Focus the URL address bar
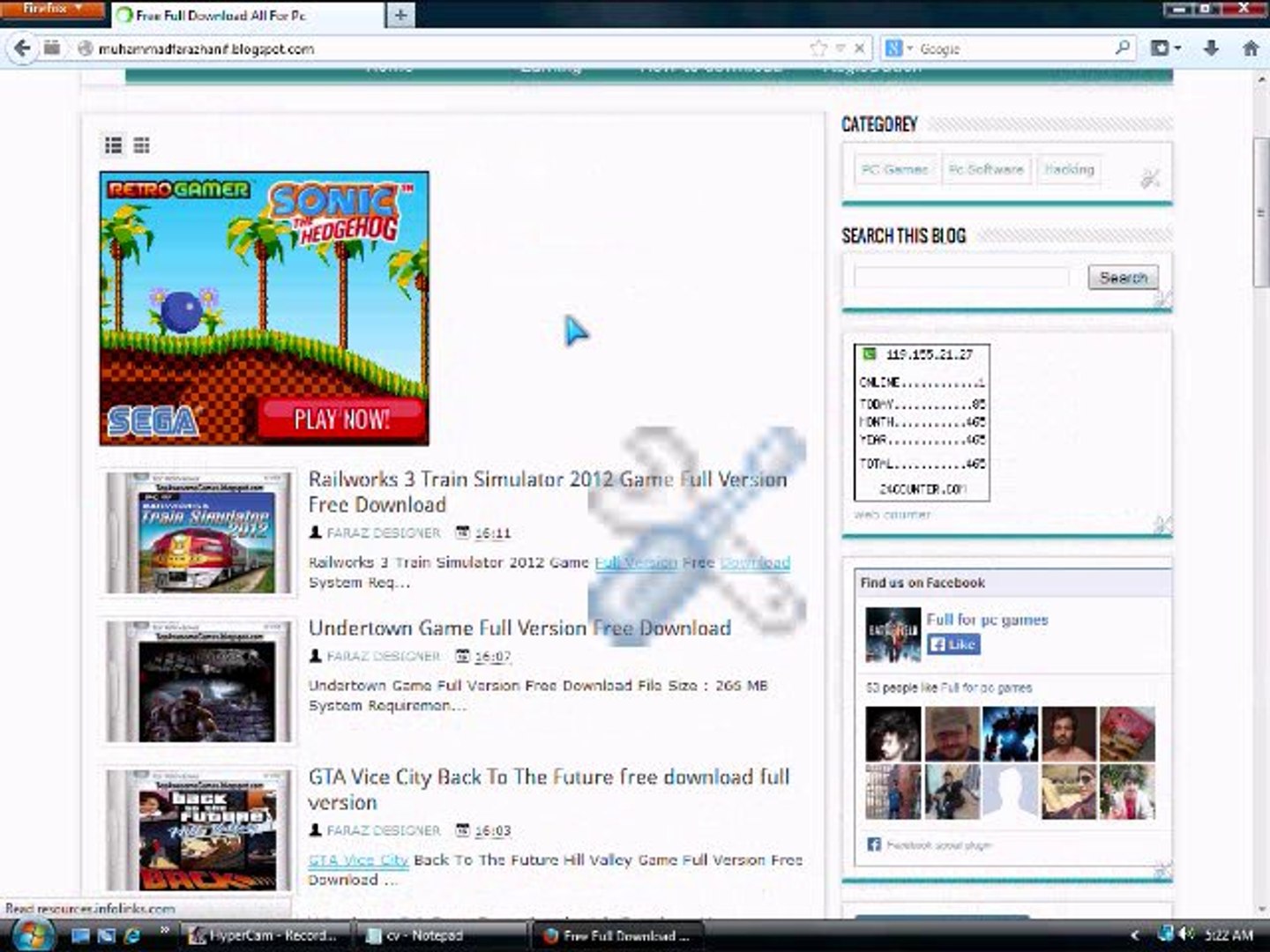Viewport: 1270px width, 952px height. pos(450,48)
